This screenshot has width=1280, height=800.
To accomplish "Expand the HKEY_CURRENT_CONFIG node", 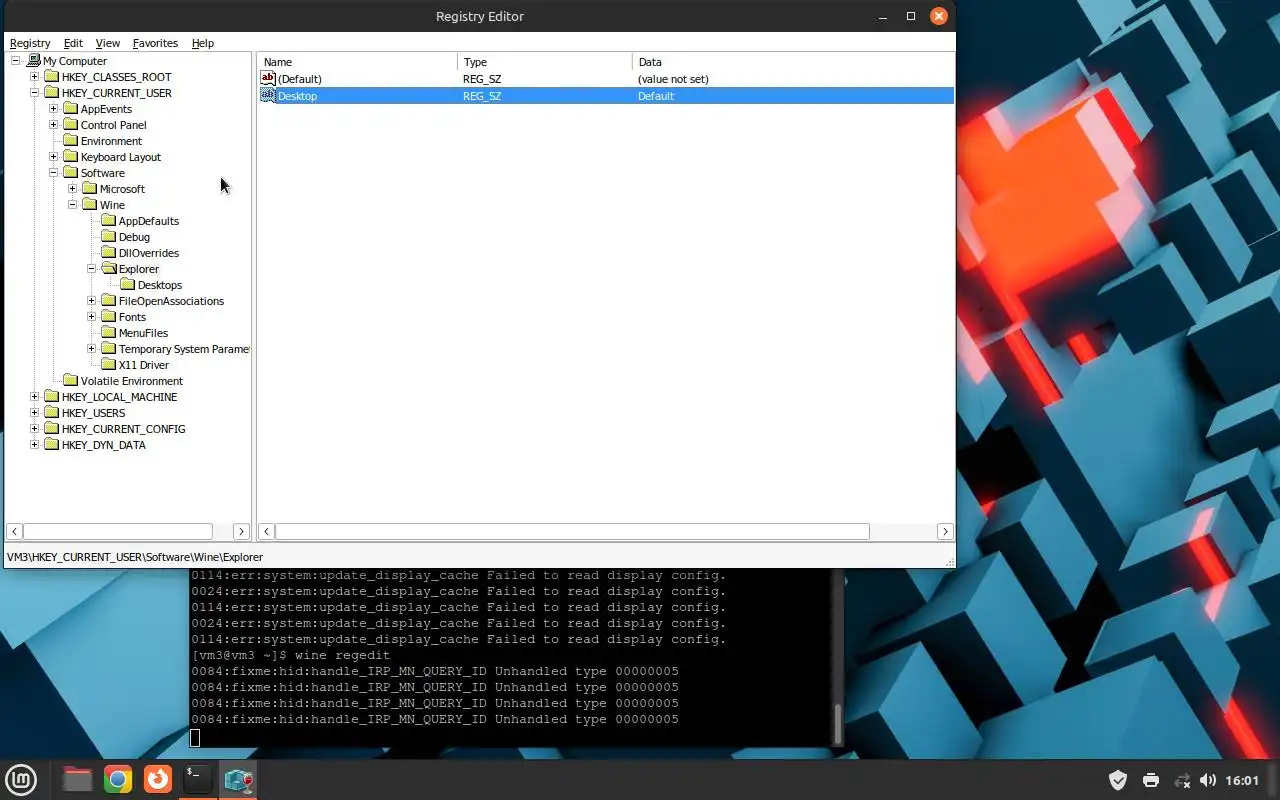I will pyautogui.click(x=35, y=429).
